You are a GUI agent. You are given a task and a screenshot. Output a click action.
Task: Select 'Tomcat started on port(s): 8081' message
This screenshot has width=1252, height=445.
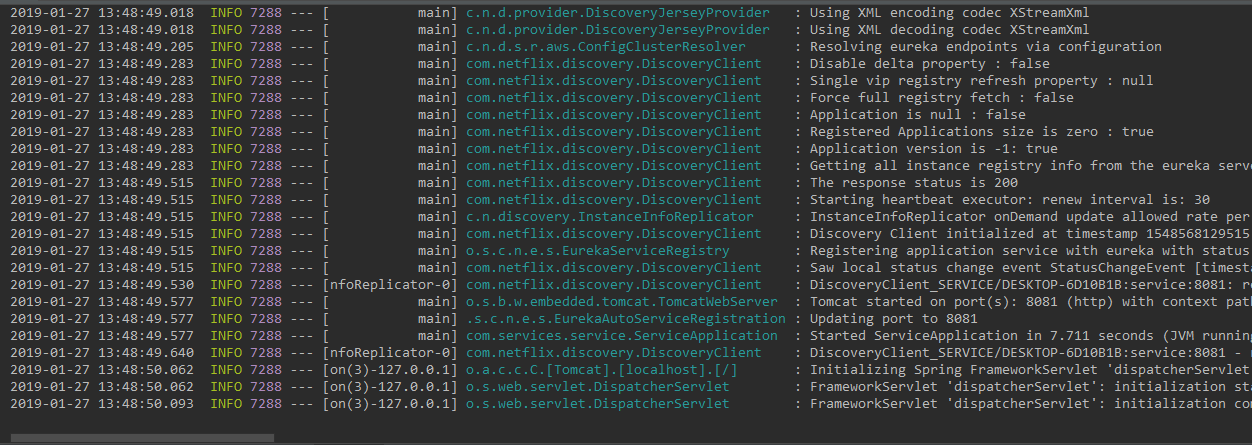[1030, 302]
